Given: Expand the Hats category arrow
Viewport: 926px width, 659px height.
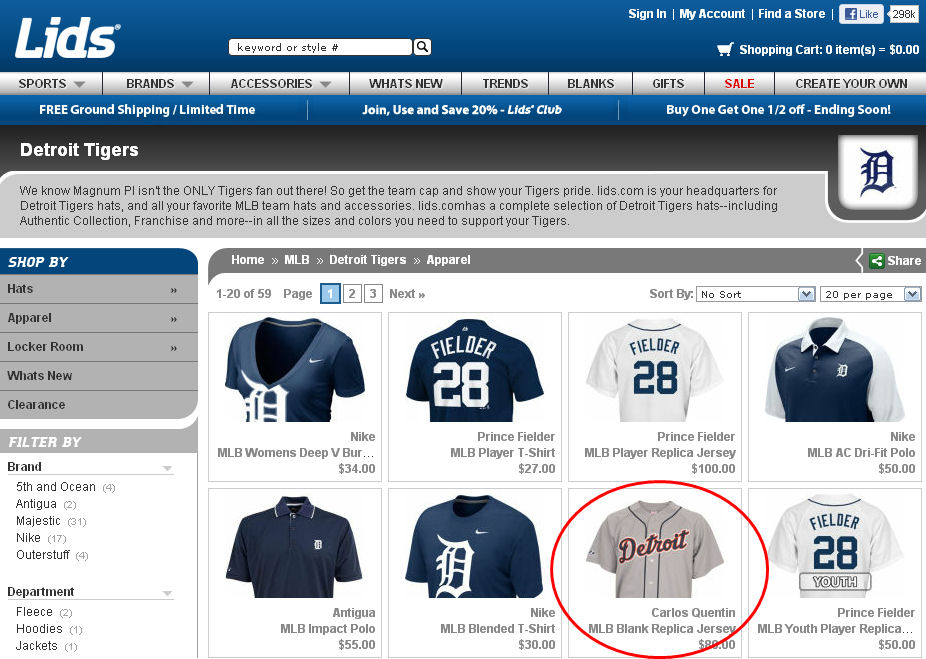Looking at the screenshot, I should tap(174, 290).
